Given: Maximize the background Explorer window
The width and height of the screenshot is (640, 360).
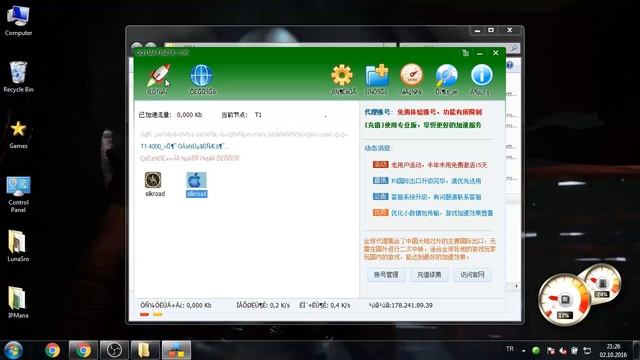Looking at the screenshot, I should 491,30.
